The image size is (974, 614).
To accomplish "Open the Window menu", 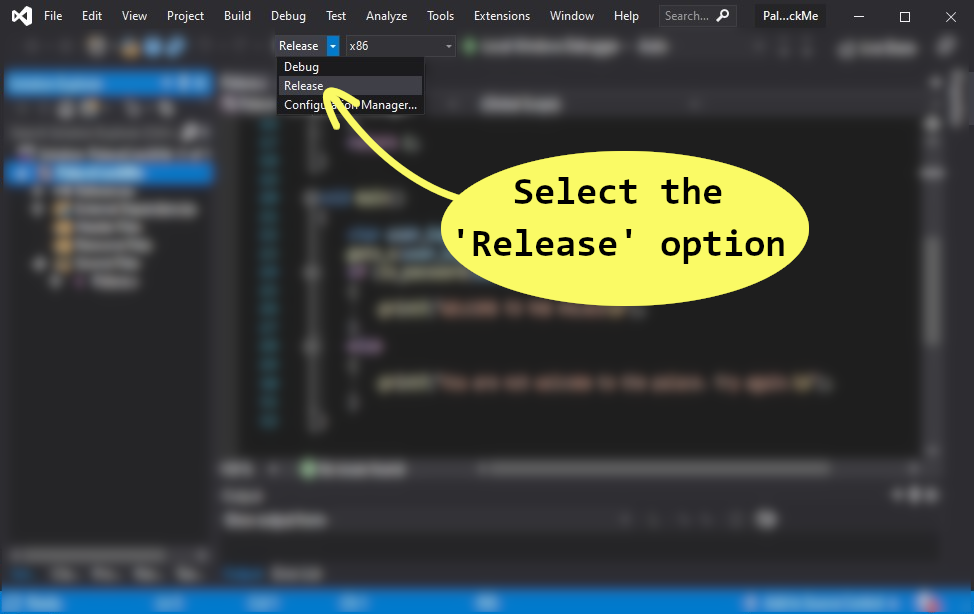I will [x=571, y=16].
